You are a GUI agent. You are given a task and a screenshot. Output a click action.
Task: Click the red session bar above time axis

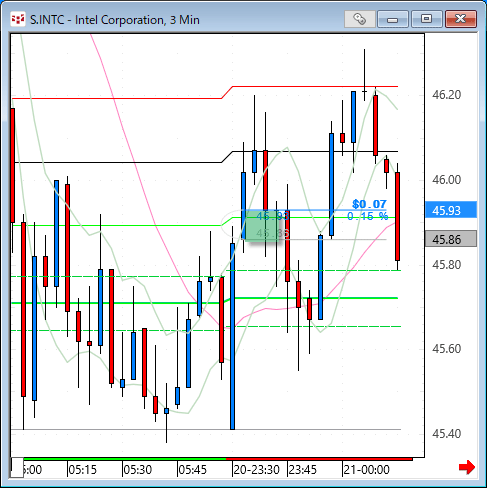pyautogui.click(x=319, y=459)
